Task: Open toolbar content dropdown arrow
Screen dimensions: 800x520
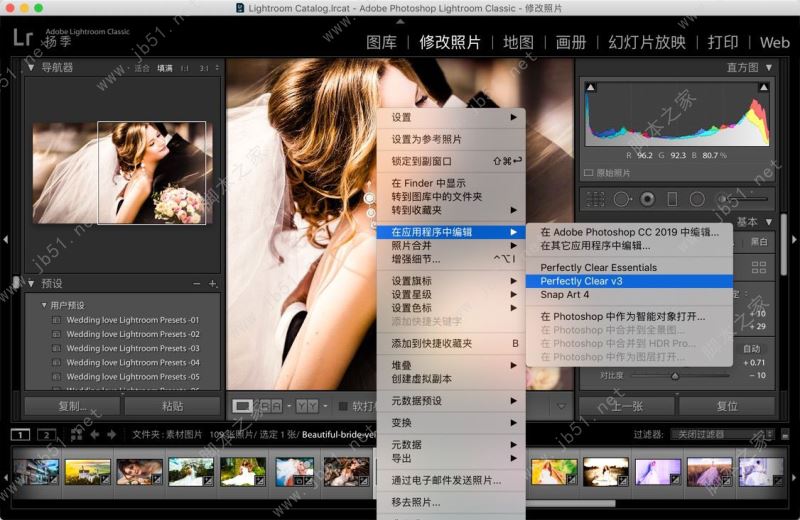Action: pos(561,407)
